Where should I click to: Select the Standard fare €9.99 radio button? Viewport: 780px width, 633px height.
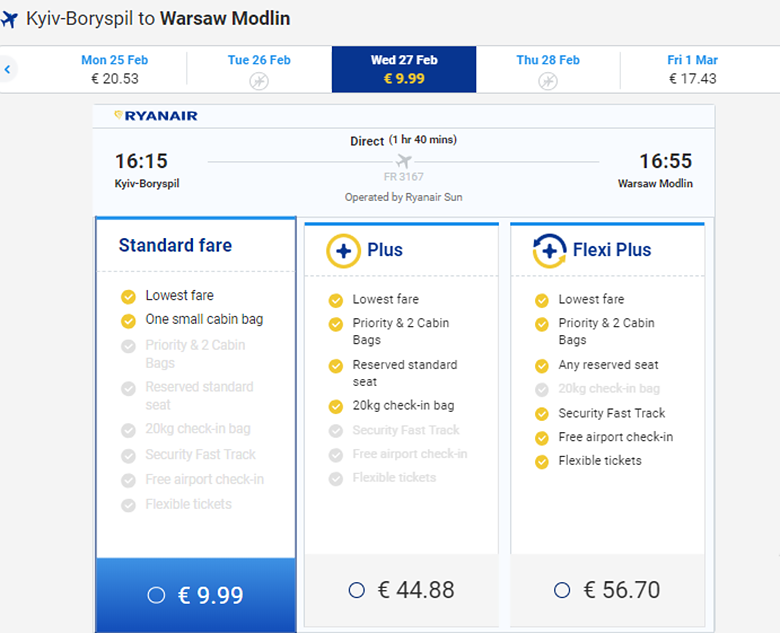pyautogui.click(x=156, y=595)
